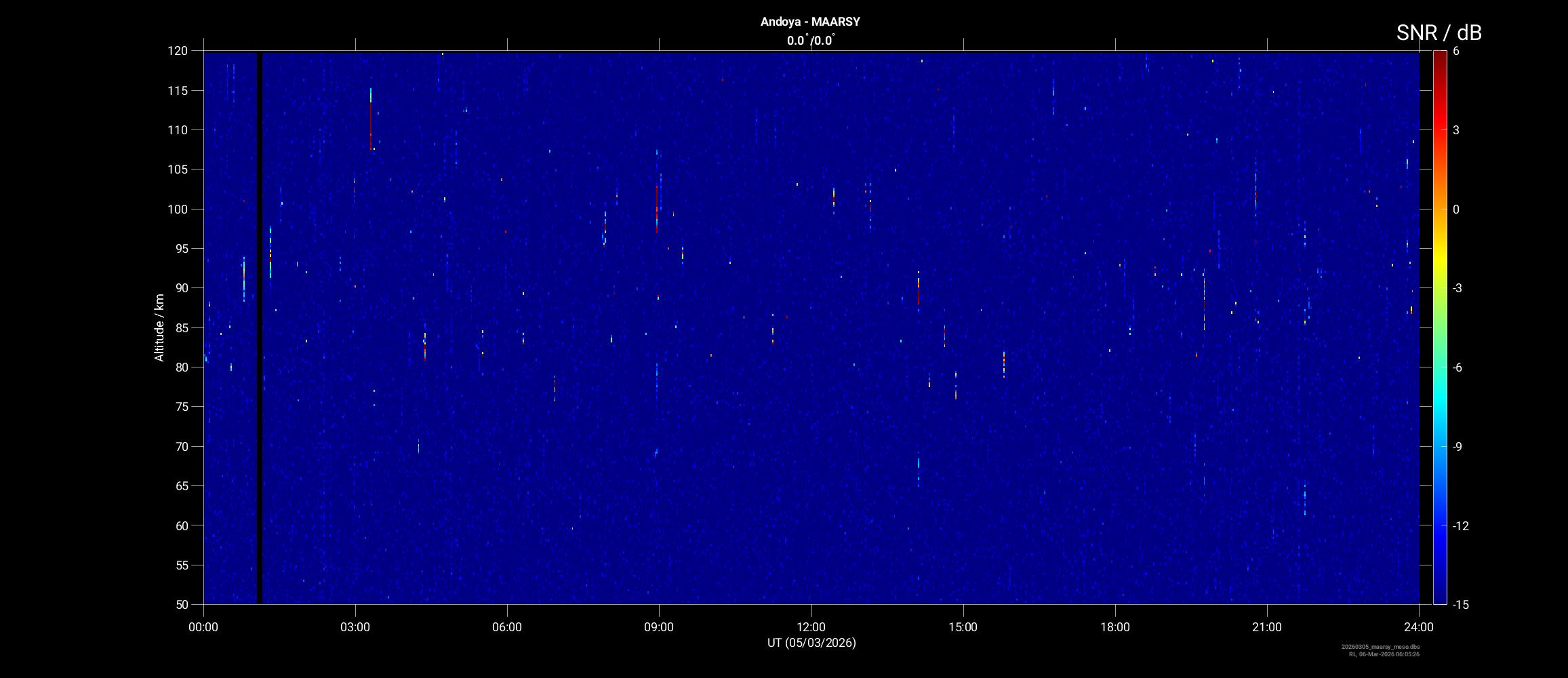1568x678 pixels.
Task: Click the 06:00 time tick label
Action: point(507,627)
